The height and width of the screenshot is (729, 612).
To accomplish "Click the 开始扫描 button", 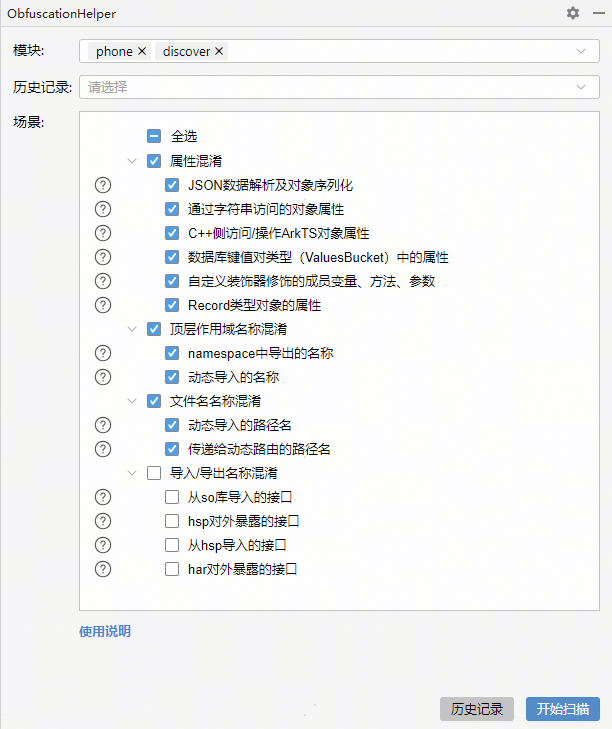I will pyautogui.click(x=562, y=709).
